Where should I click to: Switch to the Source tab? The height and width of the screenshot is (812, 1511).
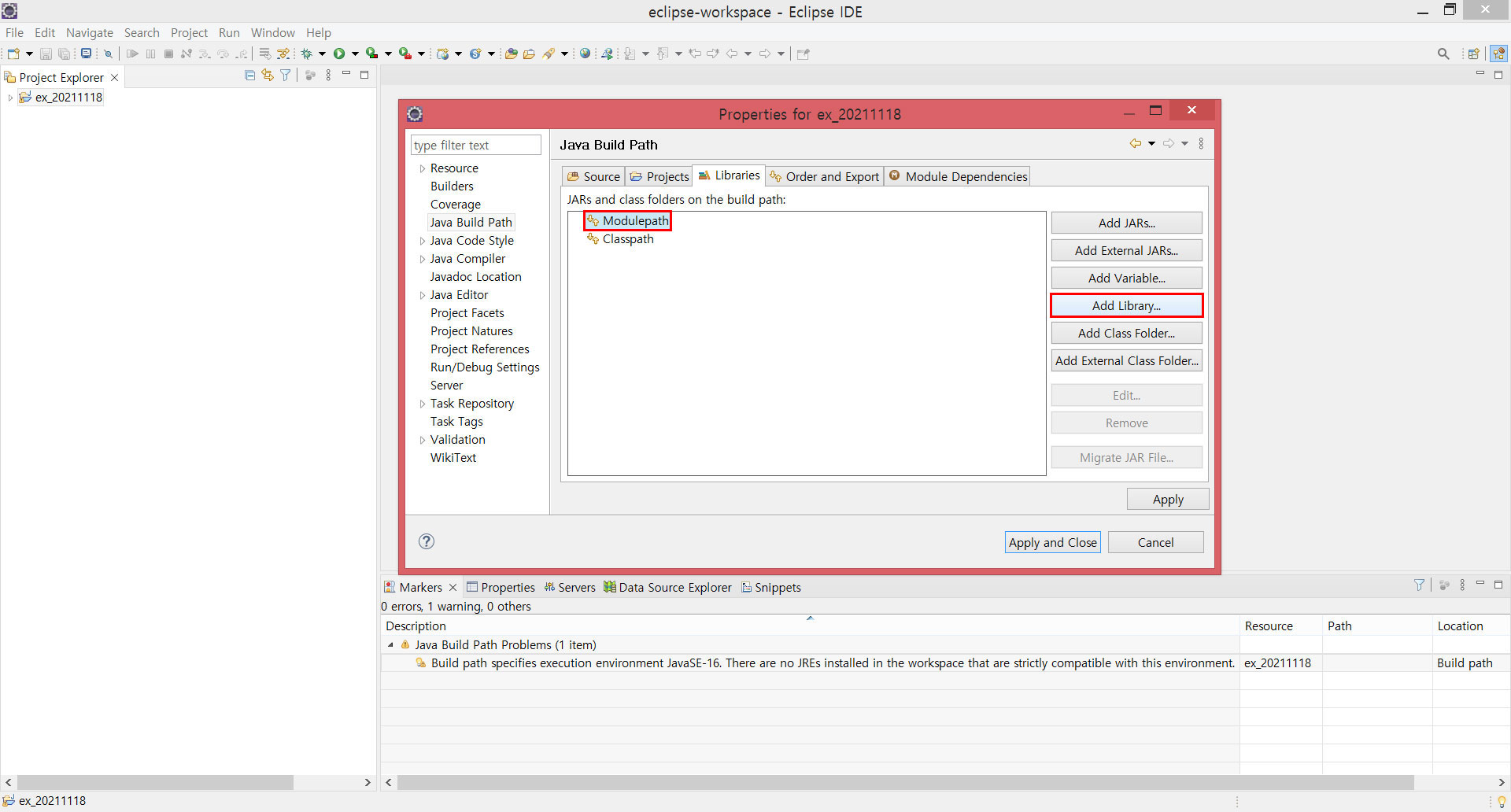(x=593, y=176)
